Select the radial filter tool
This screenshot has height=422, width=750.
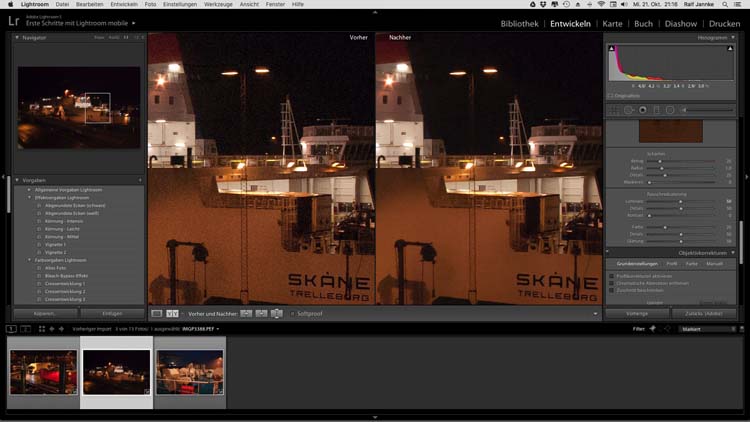670,110
